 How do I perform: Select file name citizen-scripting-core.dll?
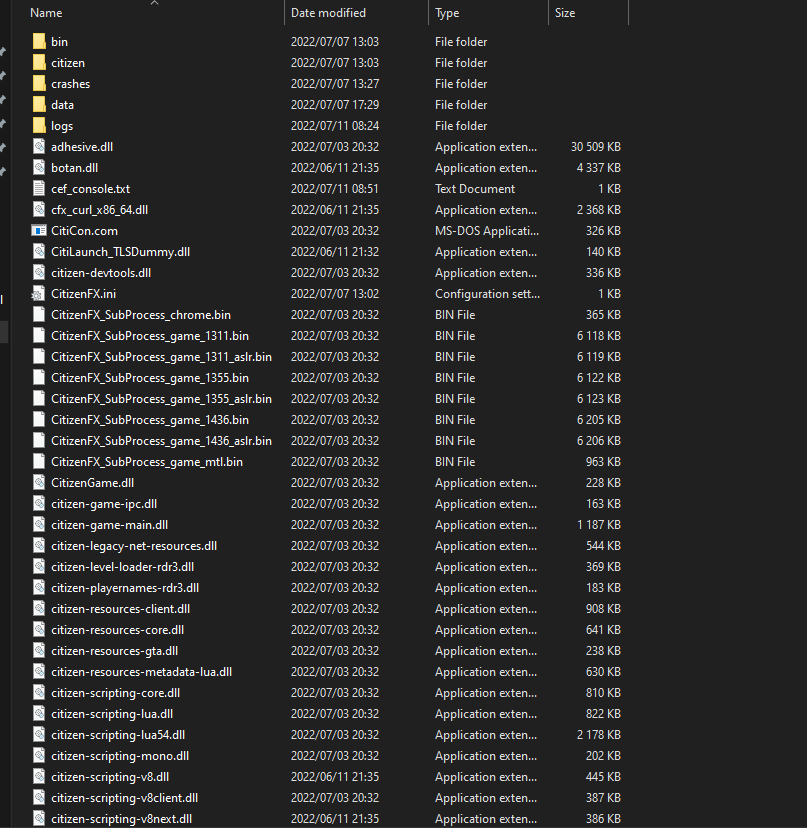(x=115, y=693)
